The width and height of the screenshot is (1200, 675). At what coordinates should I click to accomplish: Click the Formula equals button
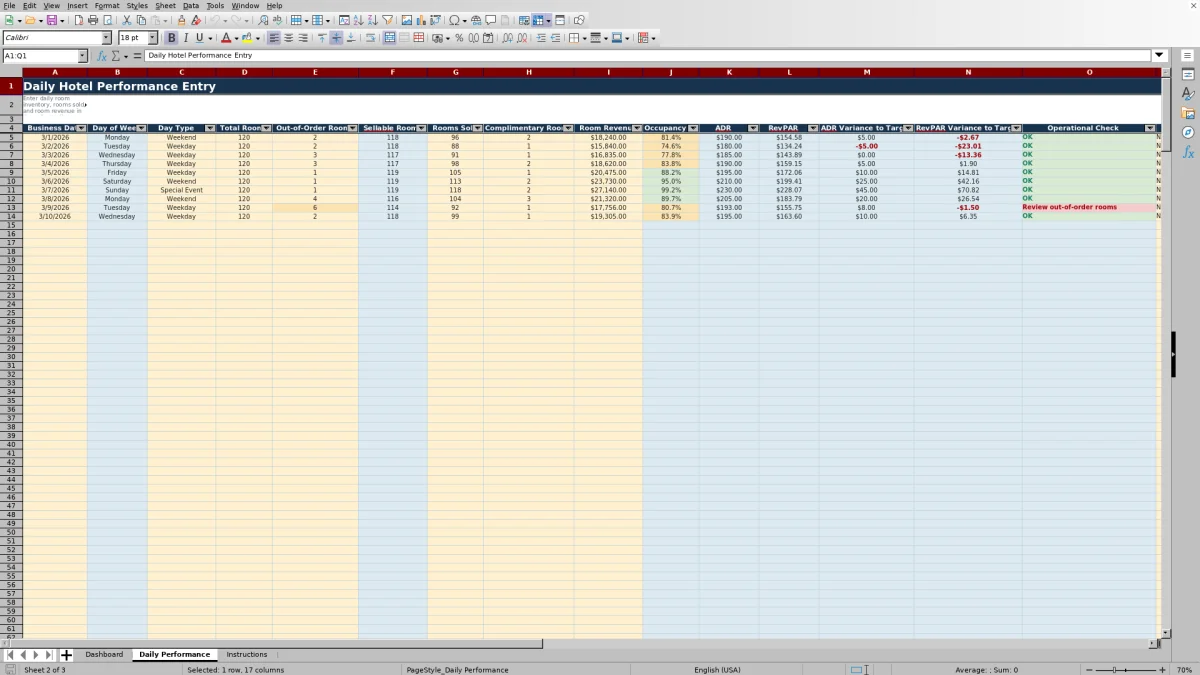point(137,56)
